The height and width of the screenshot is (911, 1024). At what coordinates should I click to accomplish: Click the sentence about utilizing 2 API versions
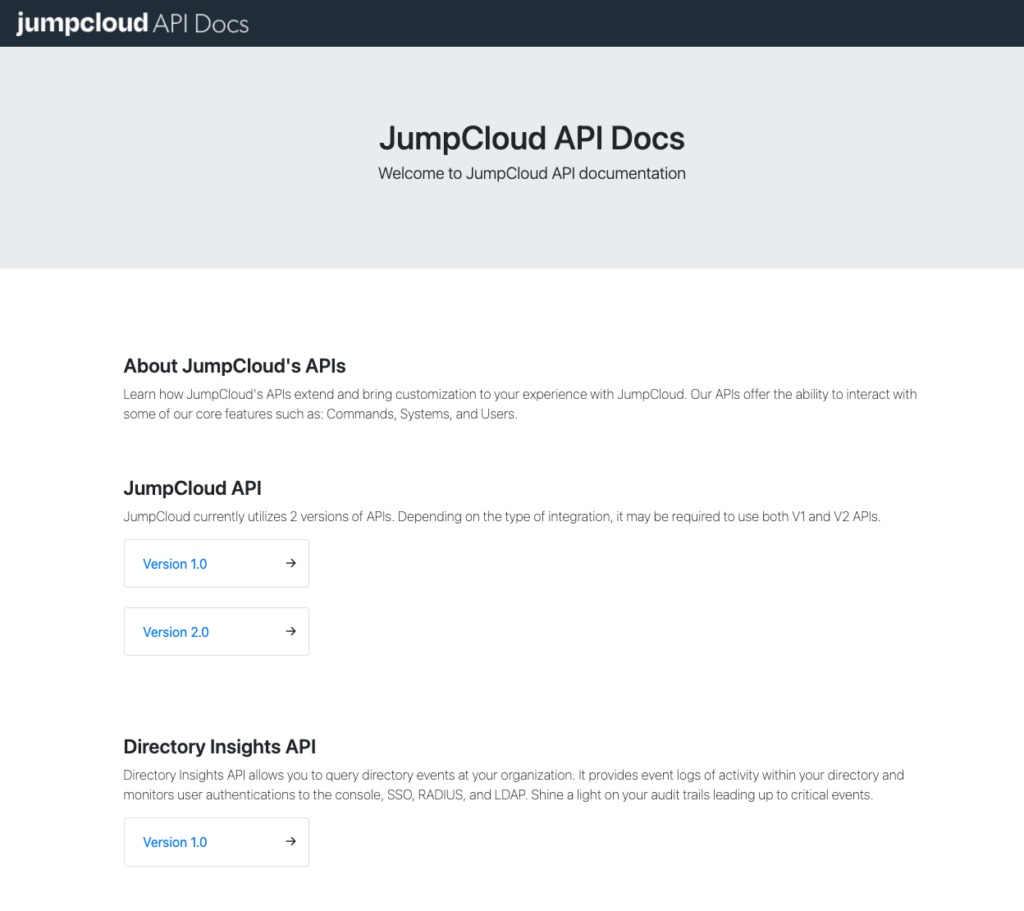tap(501, 517)
